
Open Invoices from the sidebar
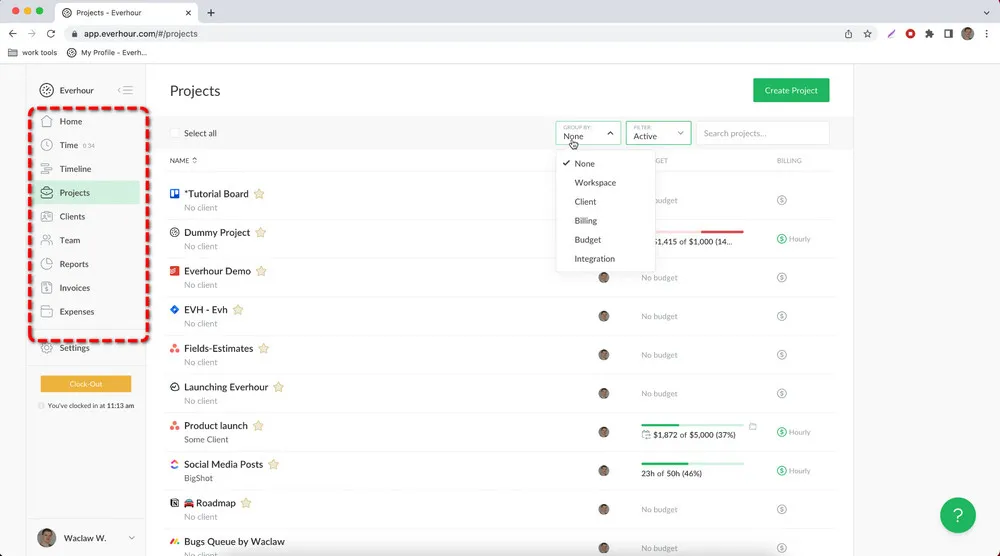[74, 288]
